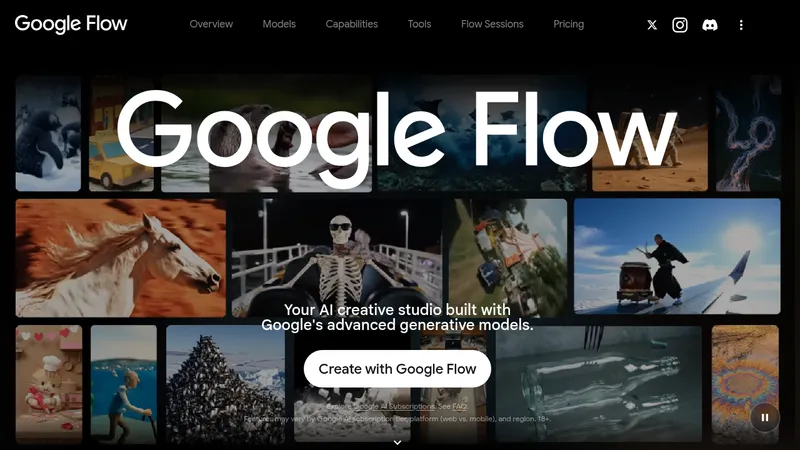Select the blue smoke tendrils thumbnail
Screen dimensions: 800x450
click(748, 134)
